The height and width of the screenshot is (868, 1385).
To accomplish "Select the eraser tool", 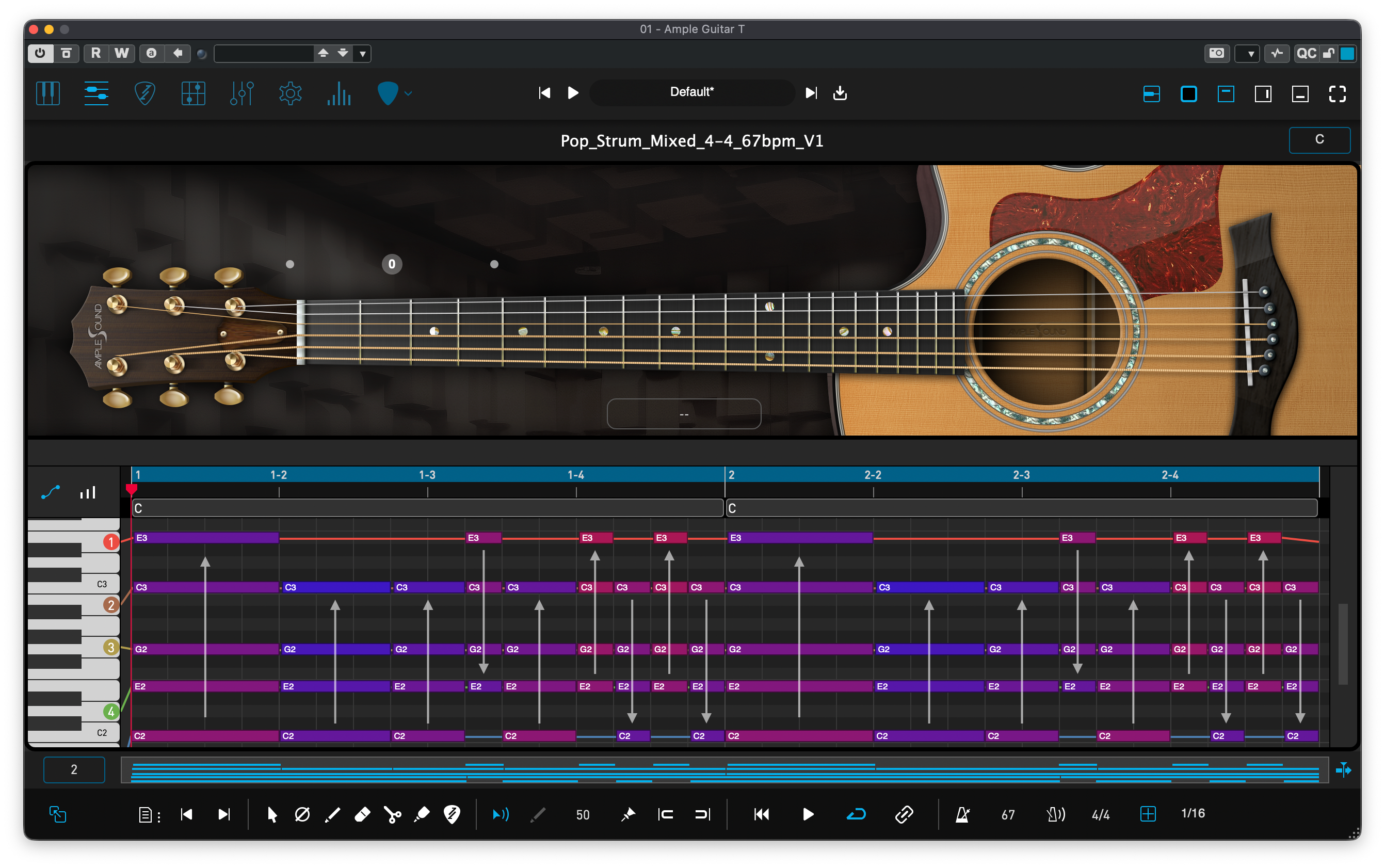I will [x=362, y=815].
